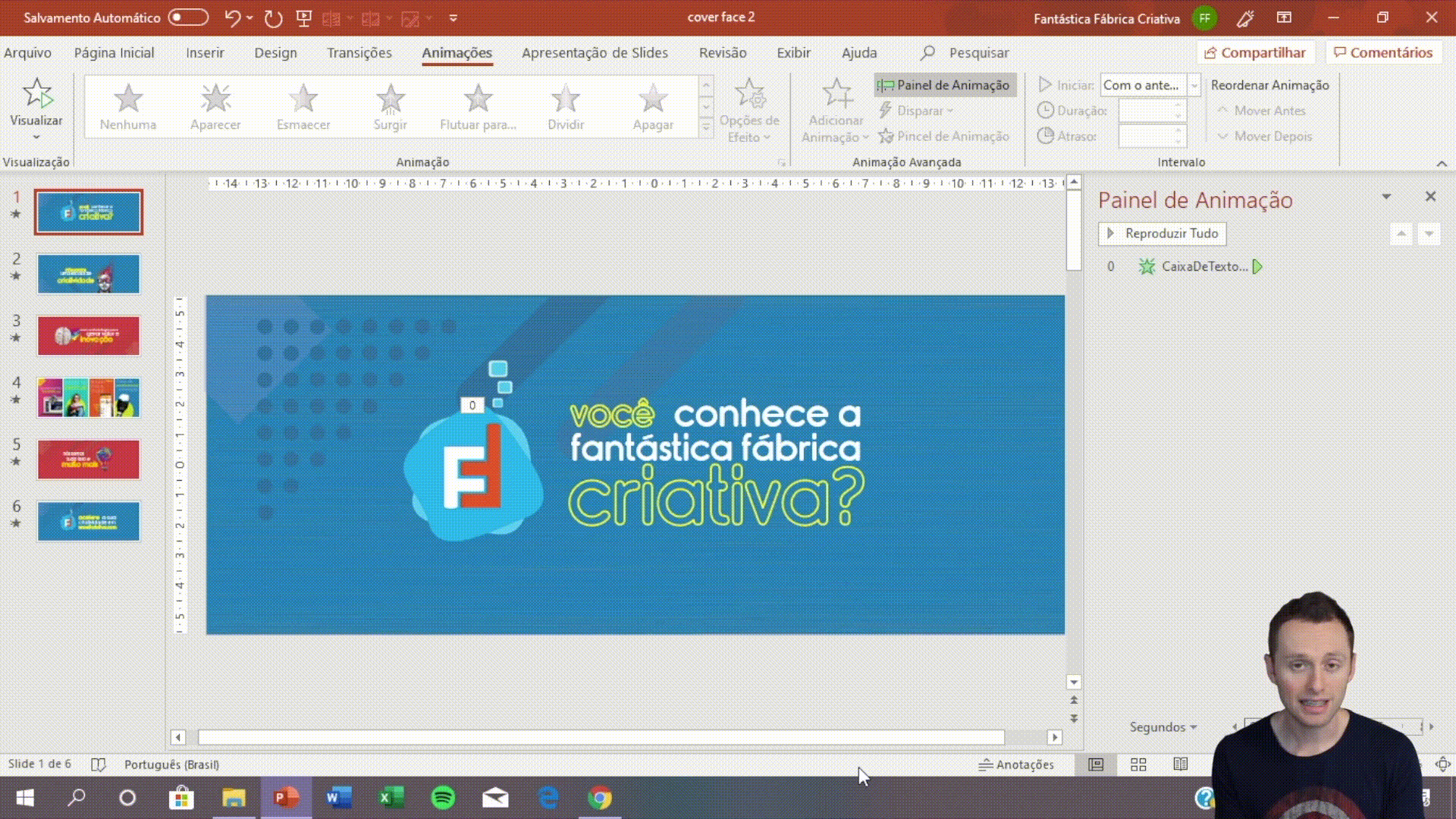1456x819 pixels.
Task: Switch to the Inserir tab
Action: pyautogui.click(x=205, y=52)
